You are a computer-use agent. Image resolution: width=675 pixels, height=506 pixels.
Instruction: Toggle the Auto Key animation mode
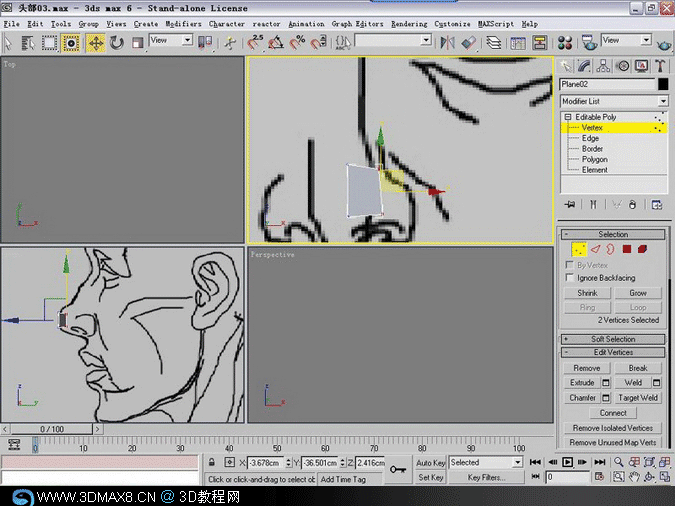pyautogui.click(x=430, y=463)
